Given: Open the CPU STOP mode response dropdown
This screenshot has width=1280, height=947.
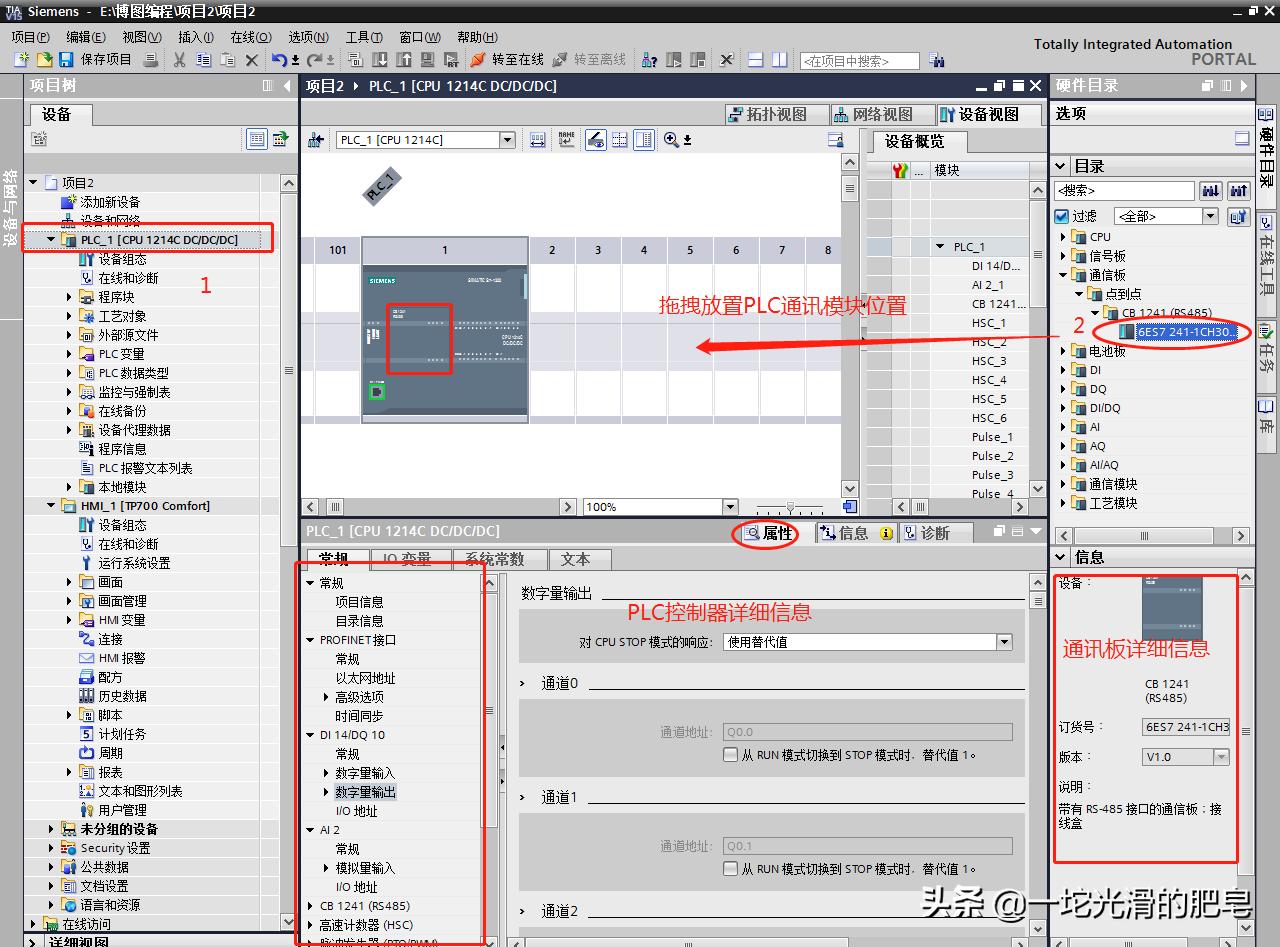Looking at the screenshot, I should click(1004, 642).
